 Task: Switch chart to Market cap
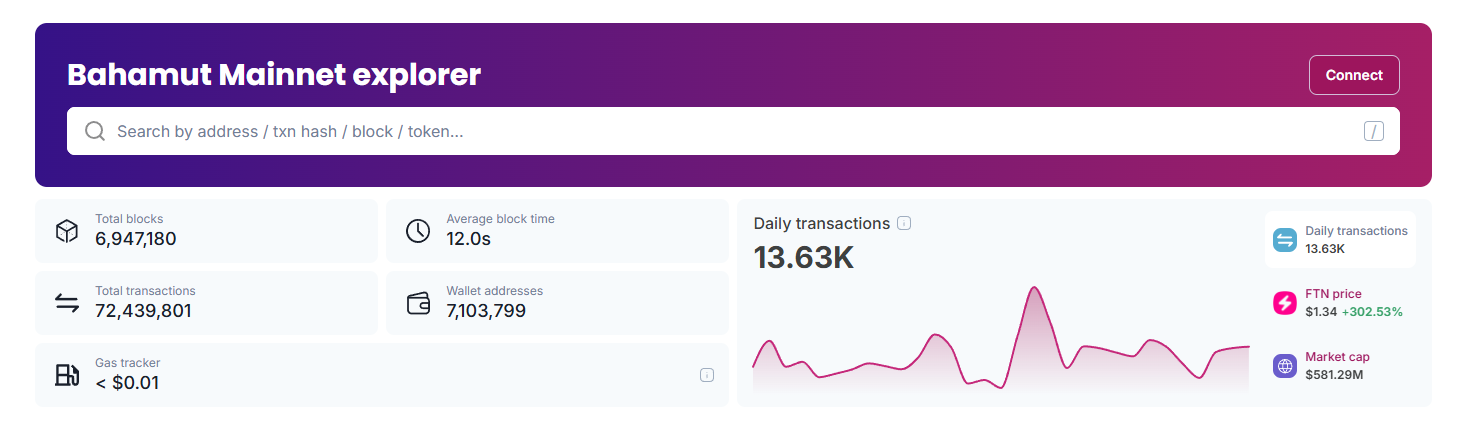coord(1340,365)
